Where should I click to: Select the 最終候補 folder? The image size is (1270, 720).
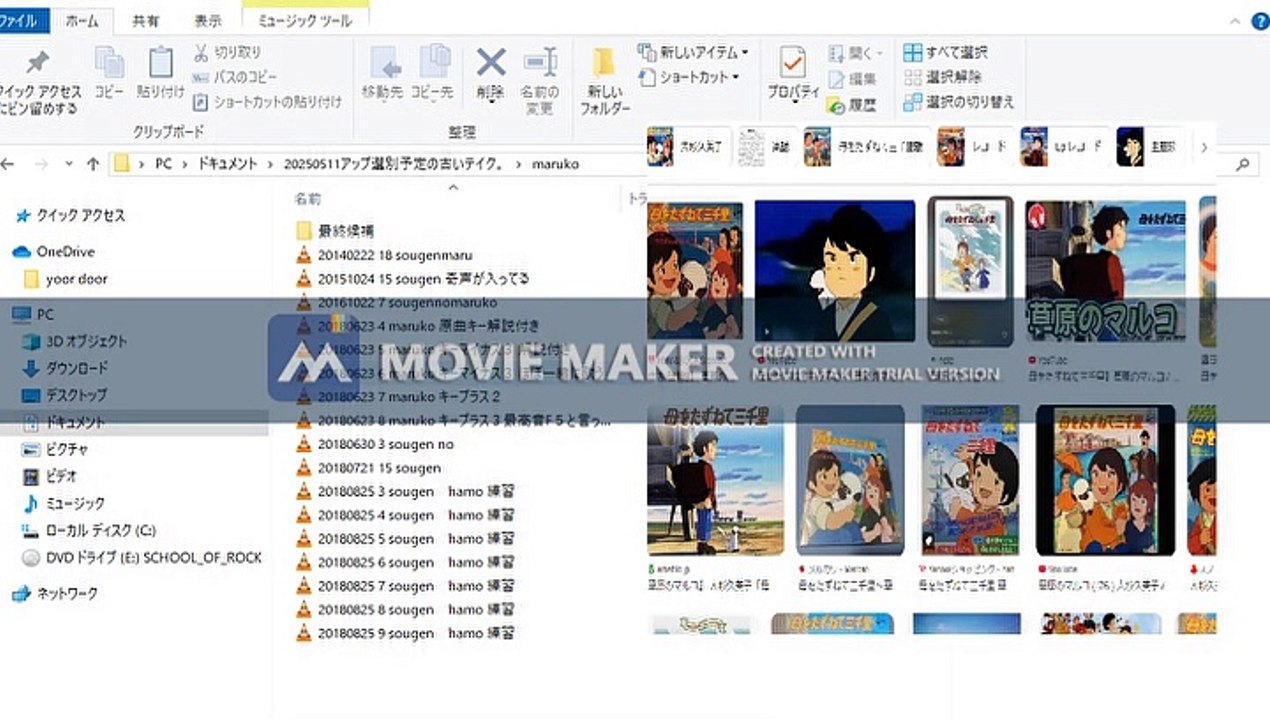pos(336,231)
